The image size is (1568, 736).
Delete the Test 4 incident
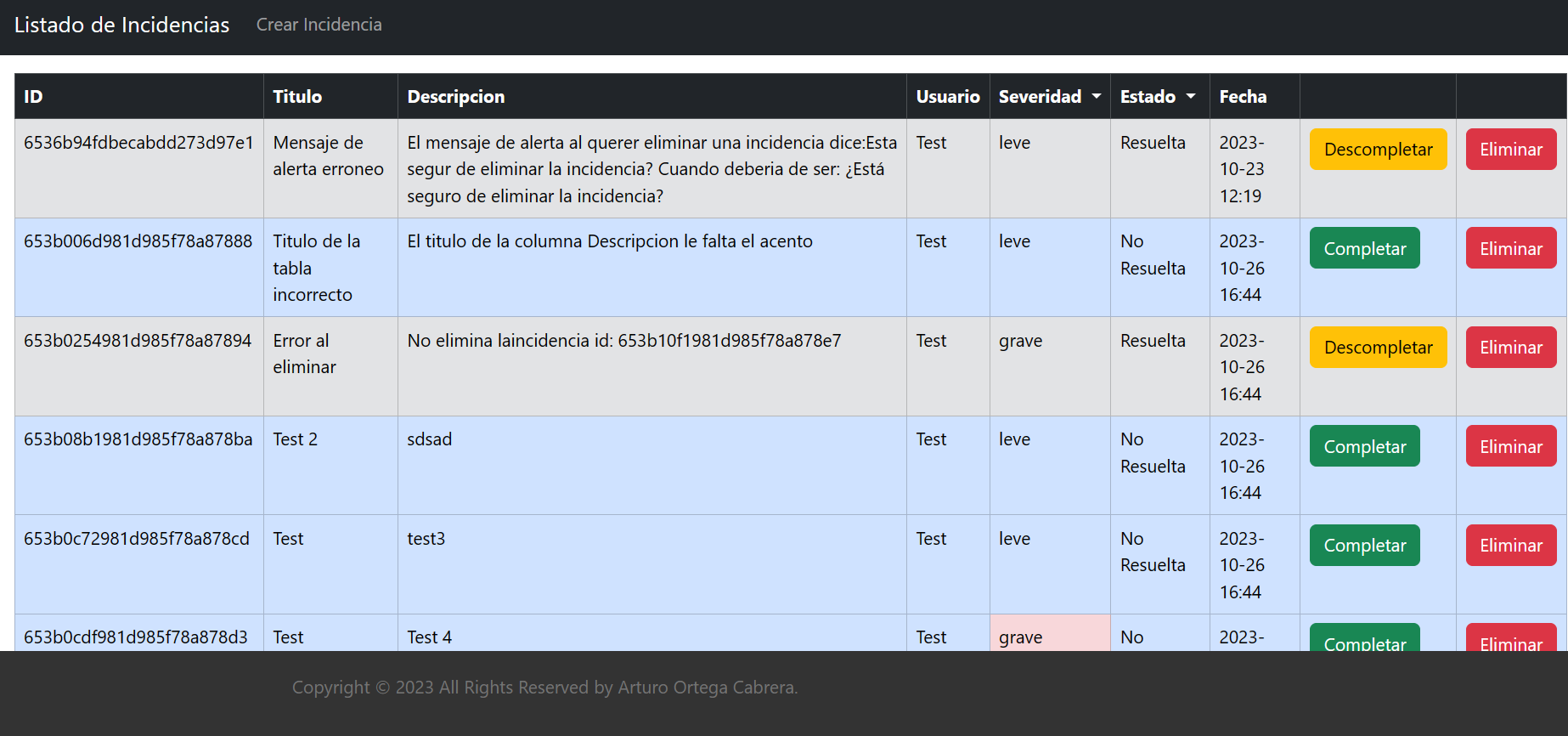click(1511, 638)
